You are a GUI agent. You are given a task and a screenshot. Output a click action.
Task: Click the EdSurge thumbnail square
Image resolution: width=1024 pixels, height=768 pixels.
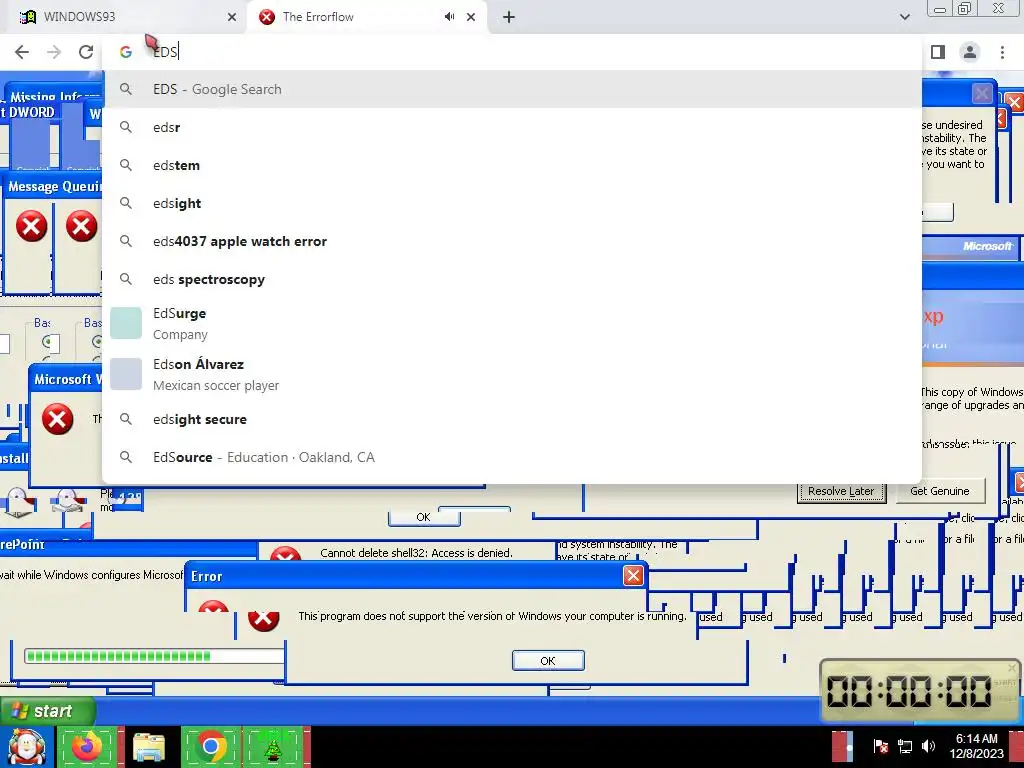(x=126, y=323)
